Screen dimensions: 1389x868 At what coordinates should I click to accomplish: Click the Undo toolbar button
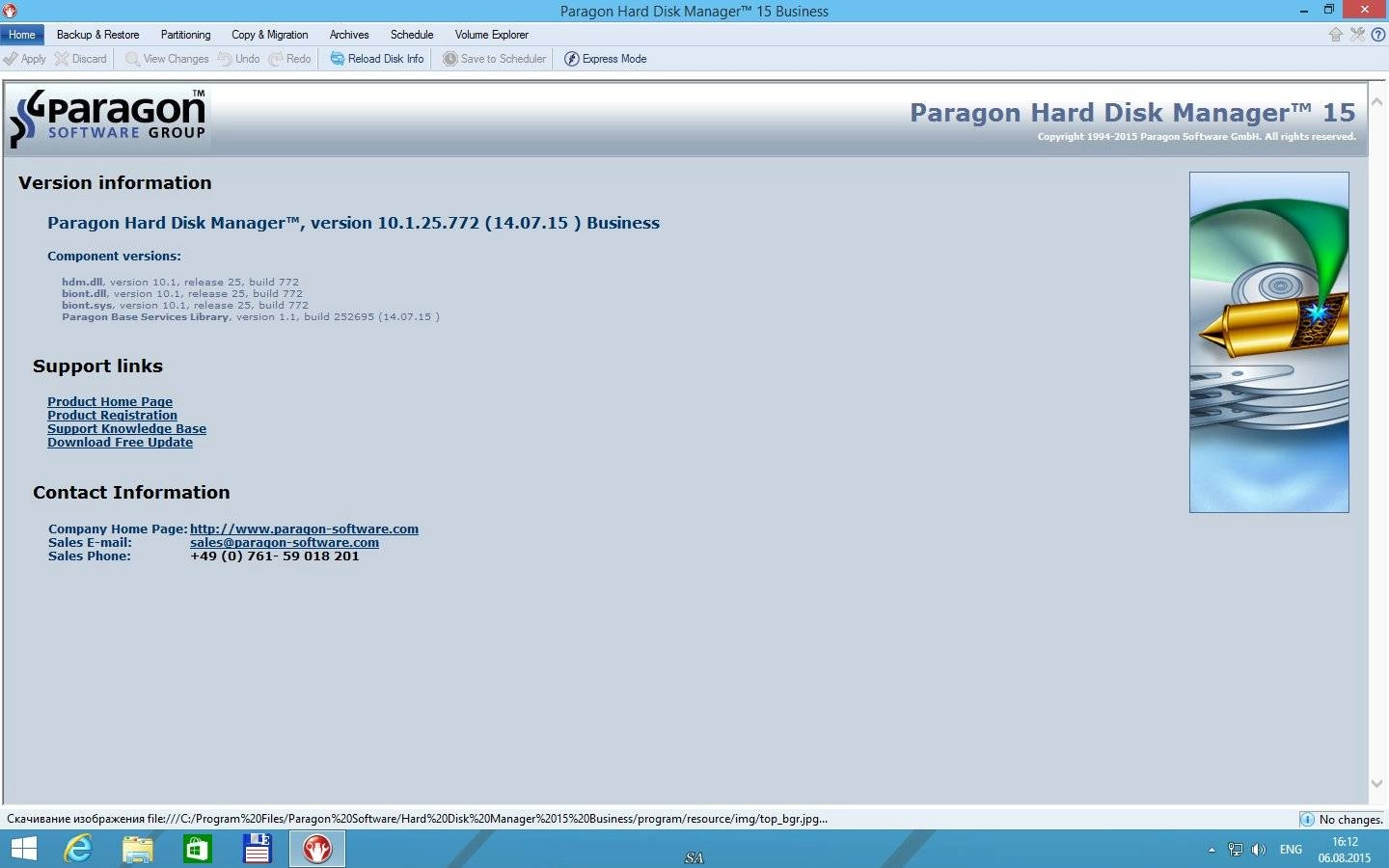point(238,59)
